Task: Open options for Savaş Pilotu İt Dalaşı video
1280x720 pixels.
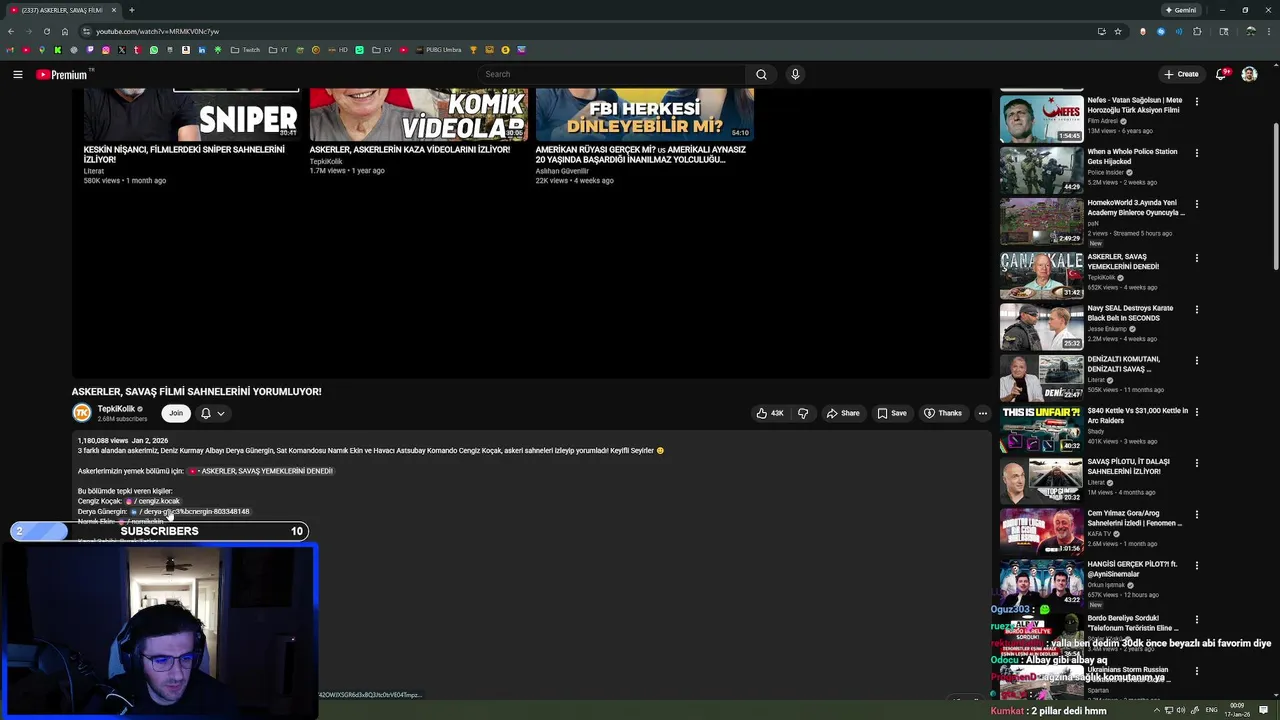Action: point(1197,463)
